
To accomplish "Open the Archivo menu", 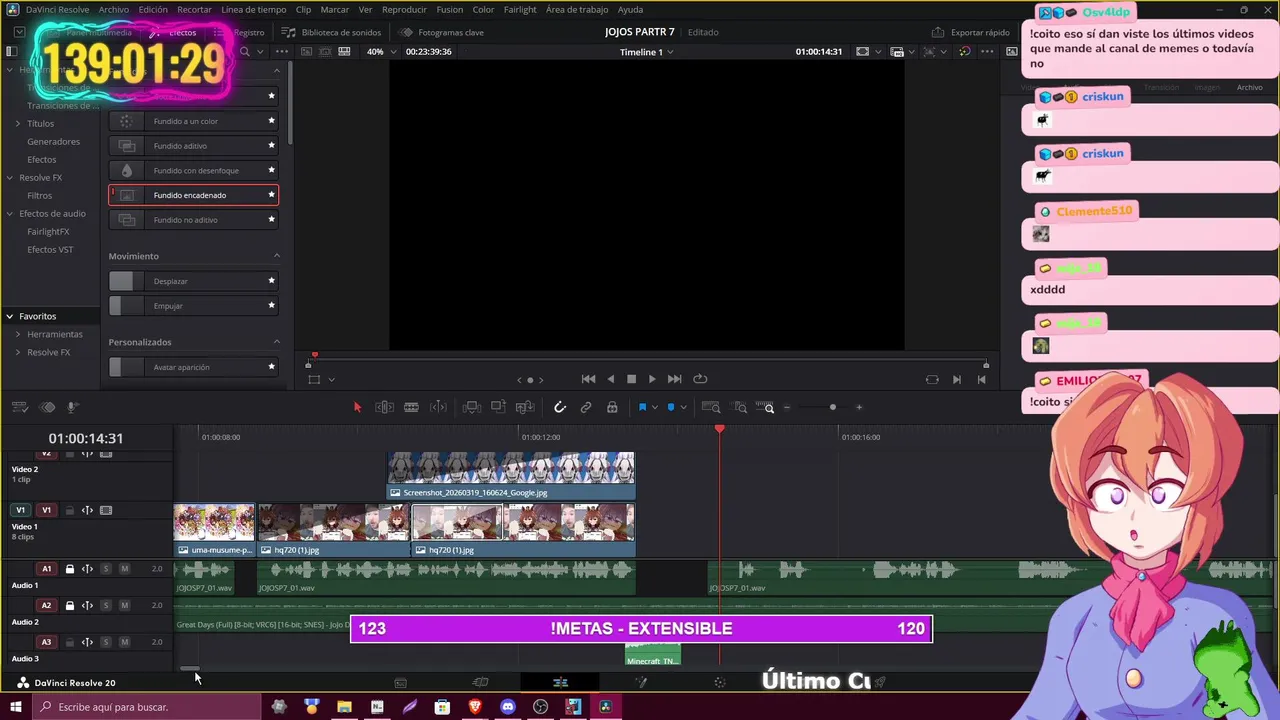I will tap(113, 9).
